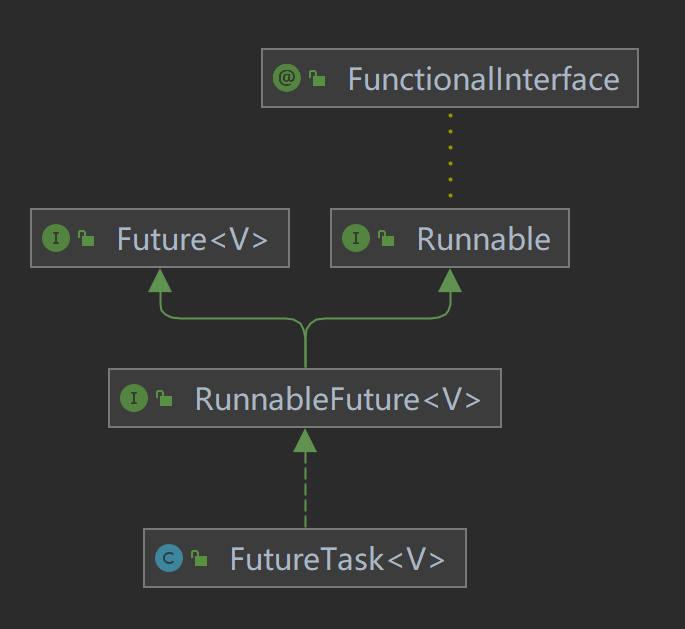
Task: Click the arrowhead pointing into Runnable
Action: pos(450,280)
